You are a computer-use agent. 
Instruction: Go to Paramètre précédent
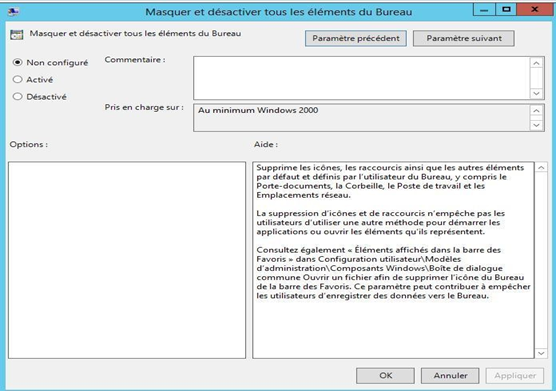[x=356, y=38]
